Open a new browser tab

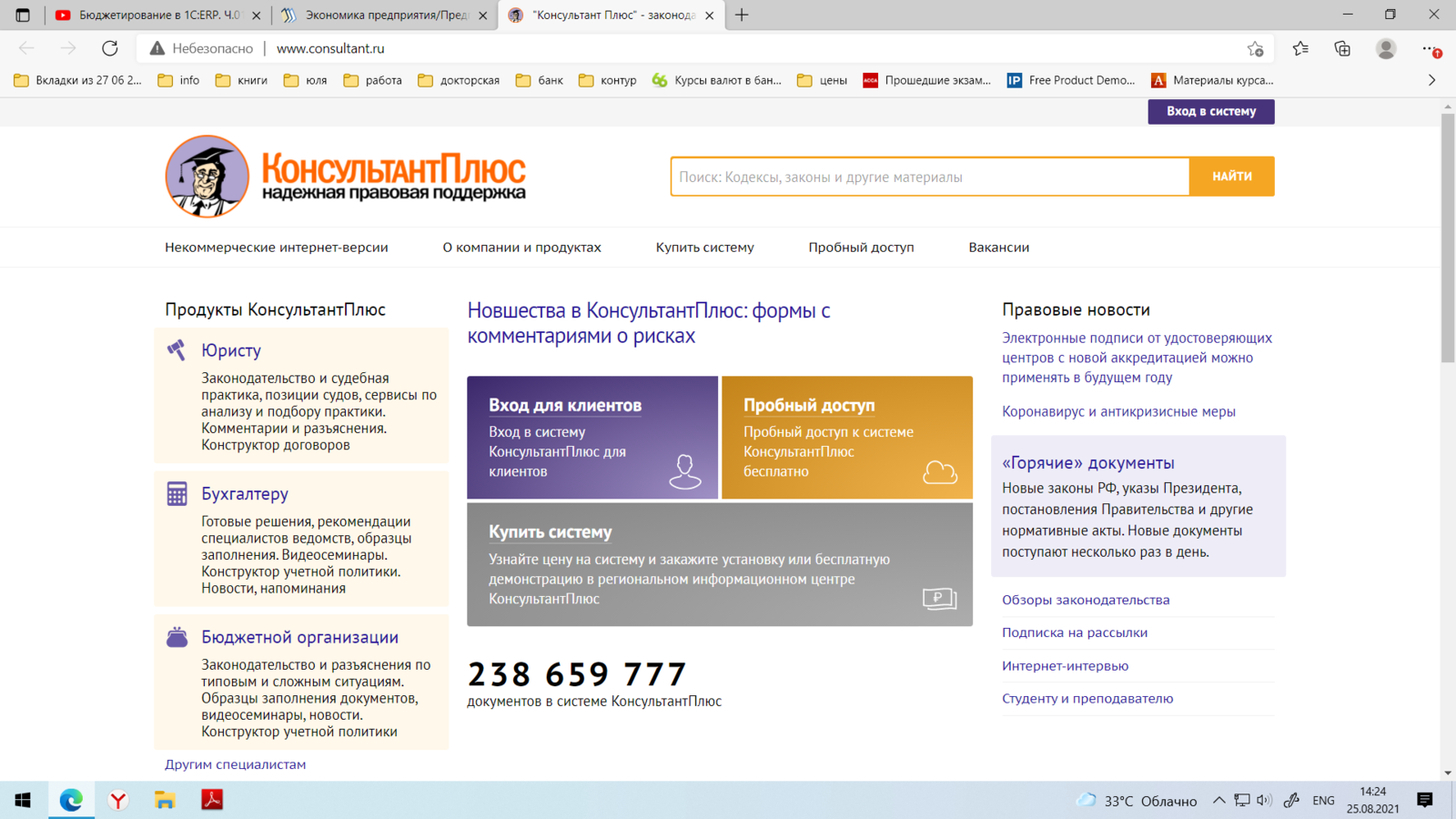(742, 15)
